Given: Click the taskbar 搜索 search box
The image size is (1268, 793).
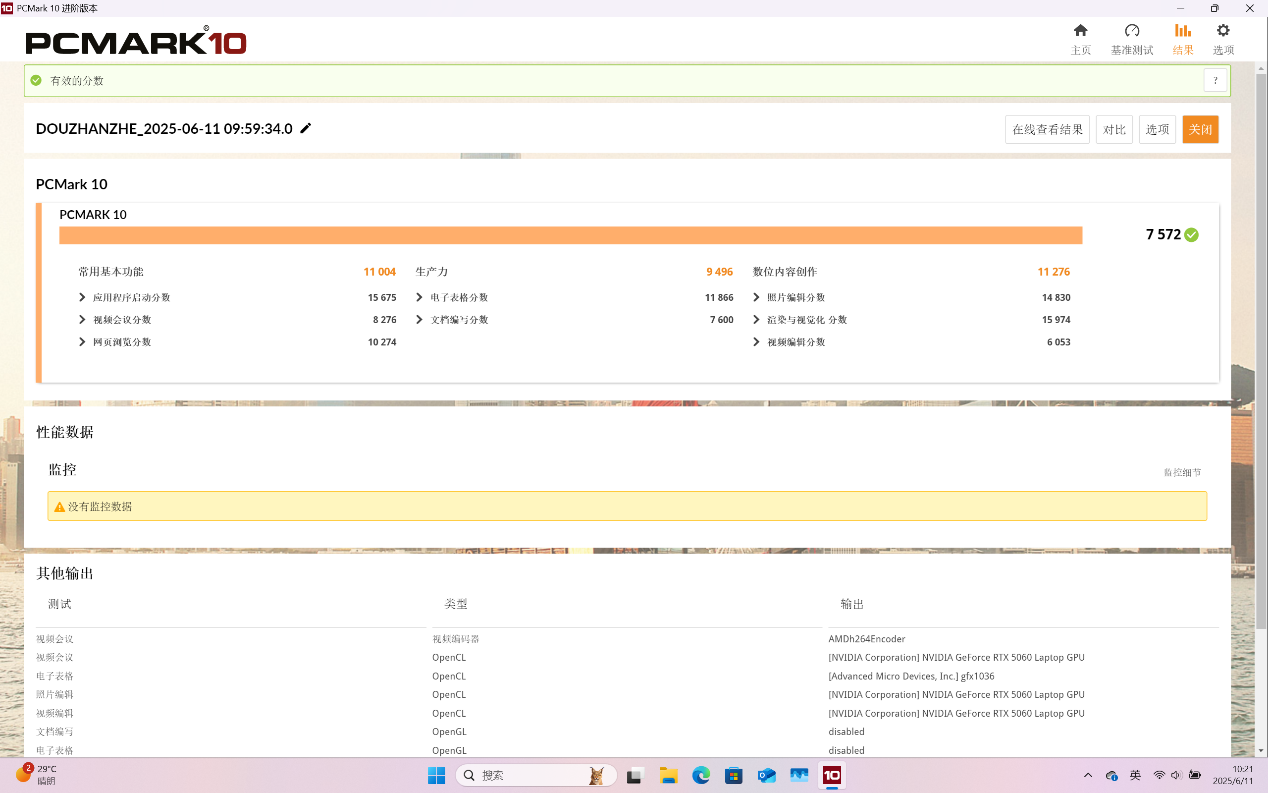Looking at the screenshot, I should (x=534, y=775).
